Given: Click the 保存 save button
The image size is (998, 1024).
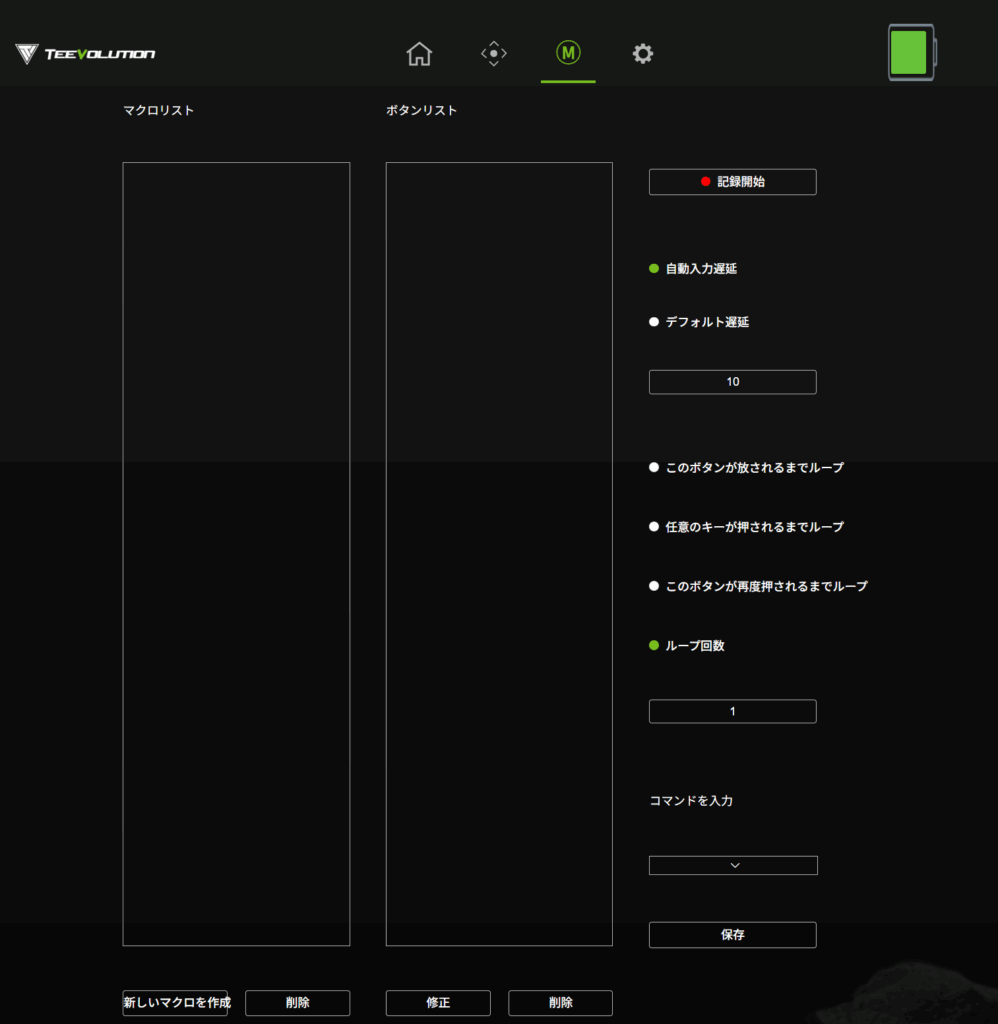Looking at the screenshot, I should click(x=732, y=935).
